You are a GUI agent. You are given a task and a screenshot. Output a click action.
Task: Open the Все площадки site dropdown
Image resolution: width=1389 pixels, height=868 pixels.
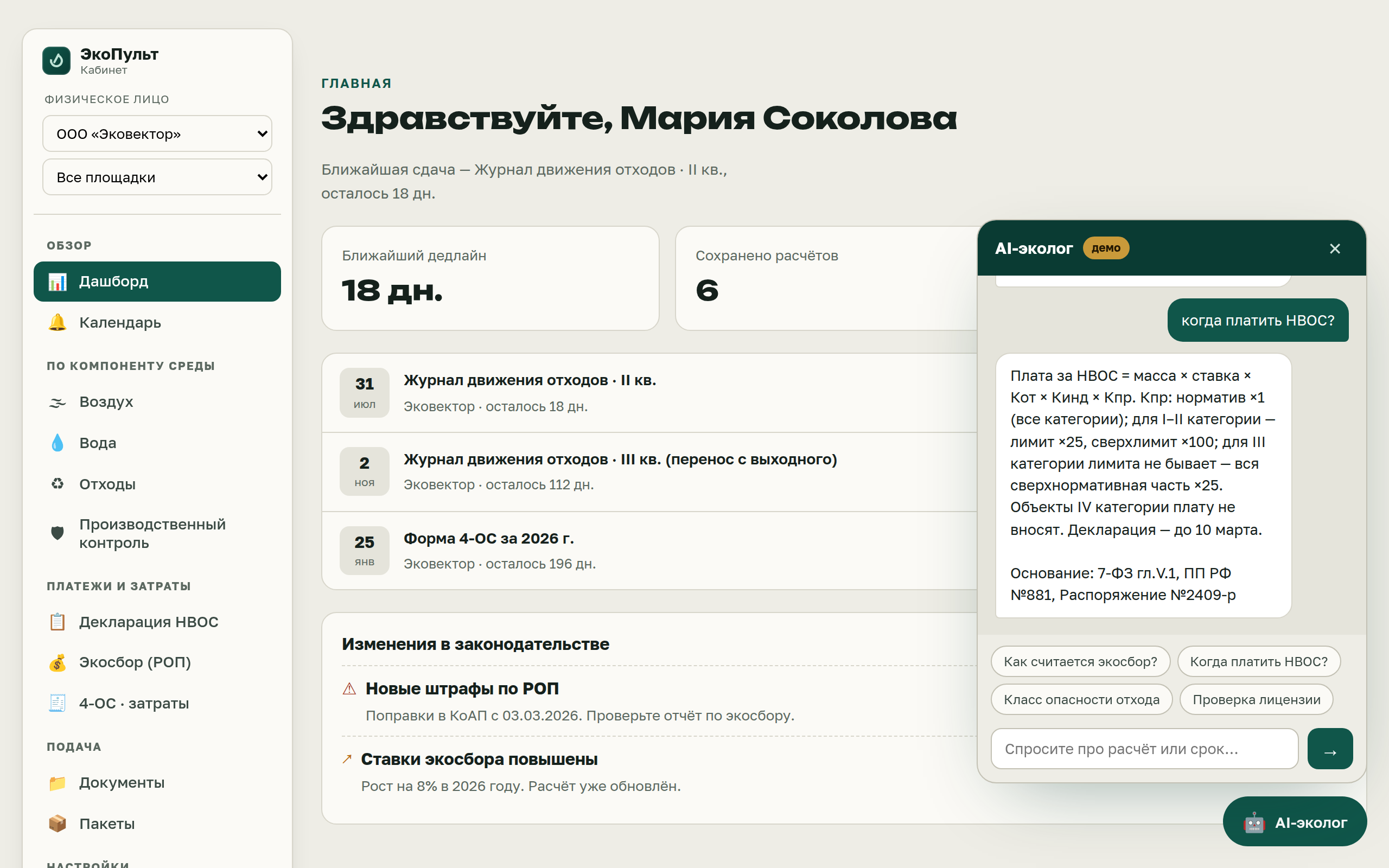tap(157, 177)
